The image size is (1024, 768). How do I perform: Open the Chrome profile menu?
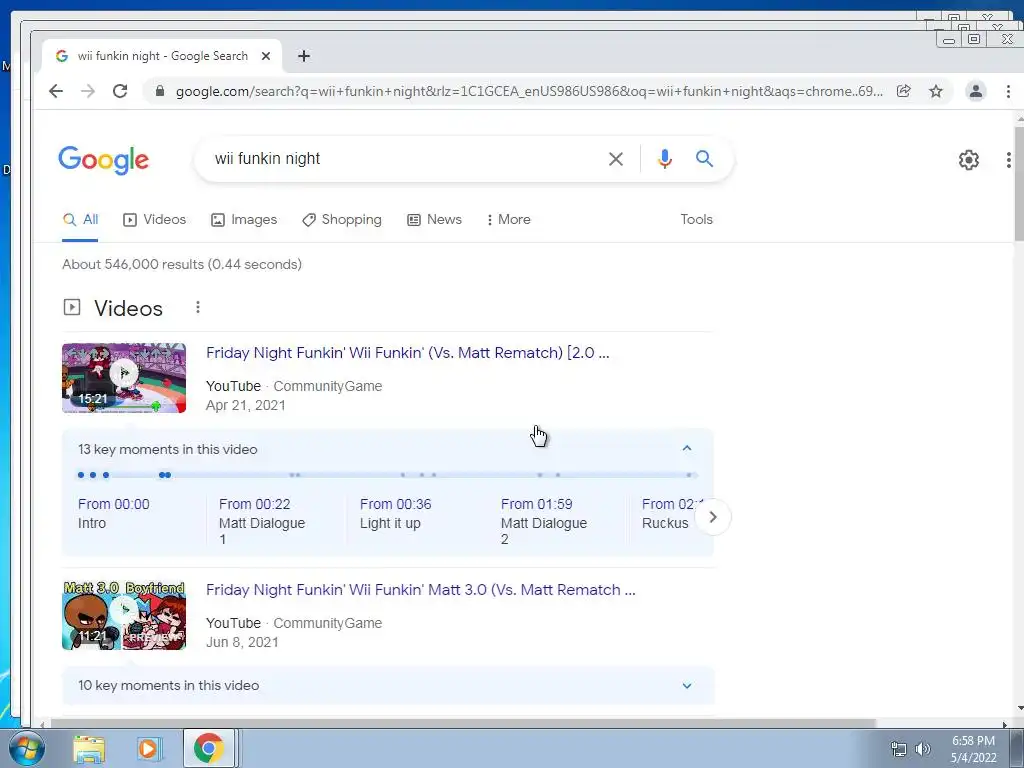[976, 91]
